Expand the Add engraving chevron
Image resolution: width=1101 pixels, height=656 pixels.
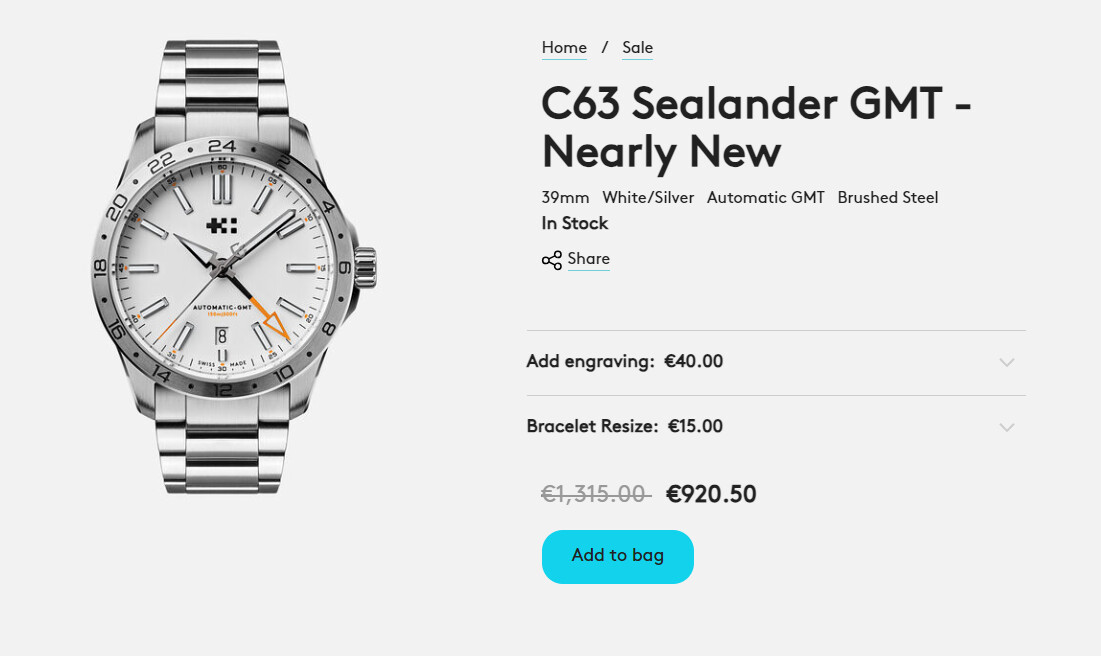point(1007,362)
